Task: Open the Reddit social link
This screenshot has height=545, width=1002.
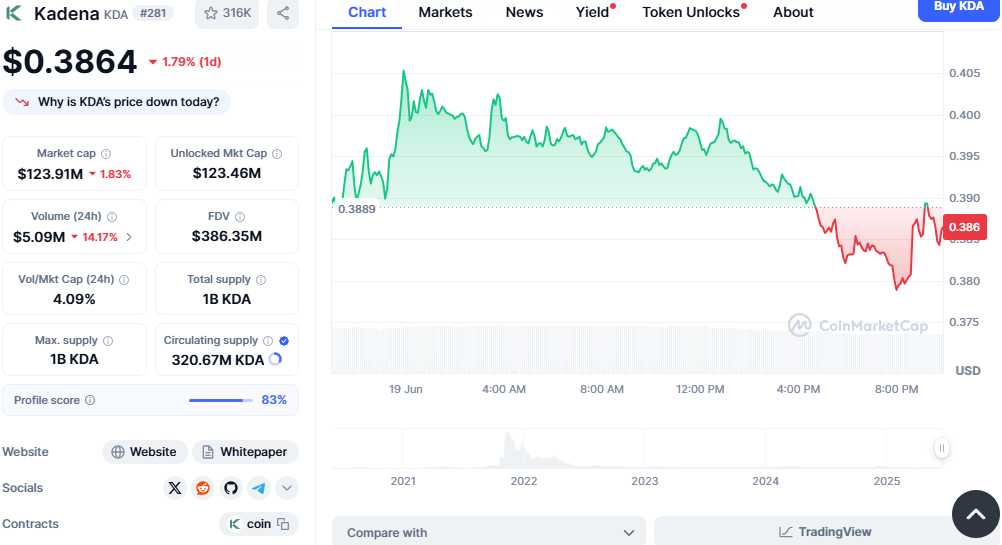Action: 203,488
